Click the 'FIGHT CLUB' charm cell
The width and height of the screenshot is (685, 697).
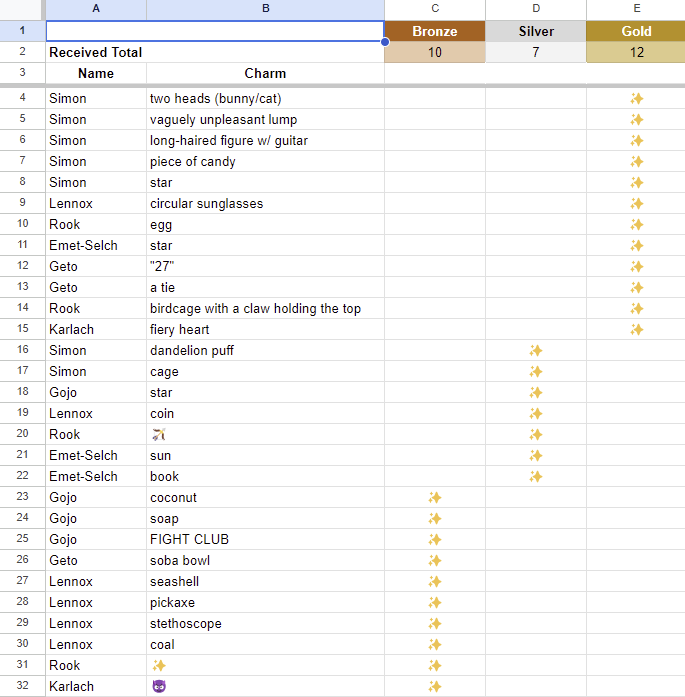pyautogui.click(x=265, y=539)
